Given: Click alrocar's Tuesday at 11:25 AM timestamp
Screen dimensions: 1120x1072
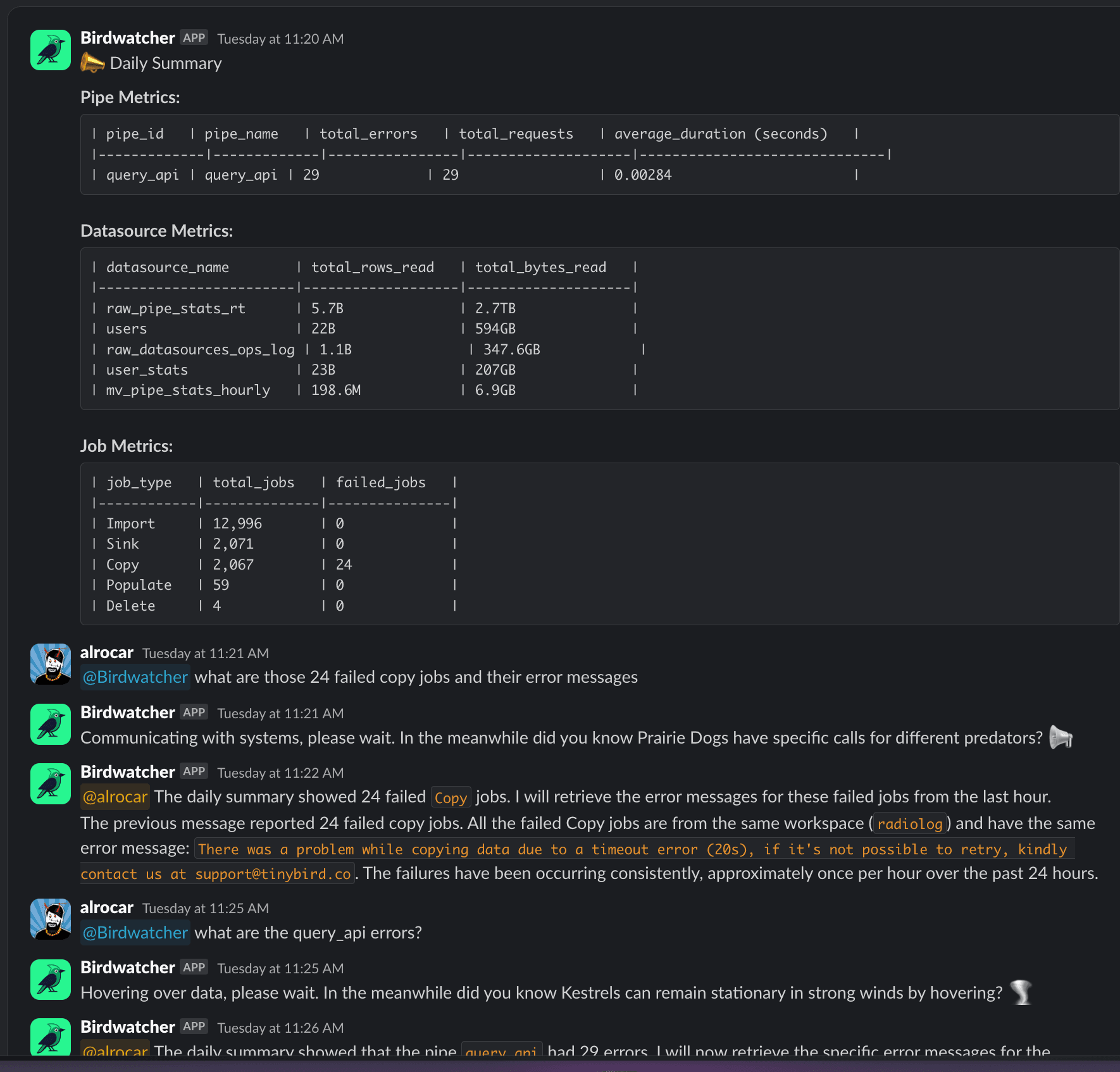Looking at the screenshot, I should [206, 908].
